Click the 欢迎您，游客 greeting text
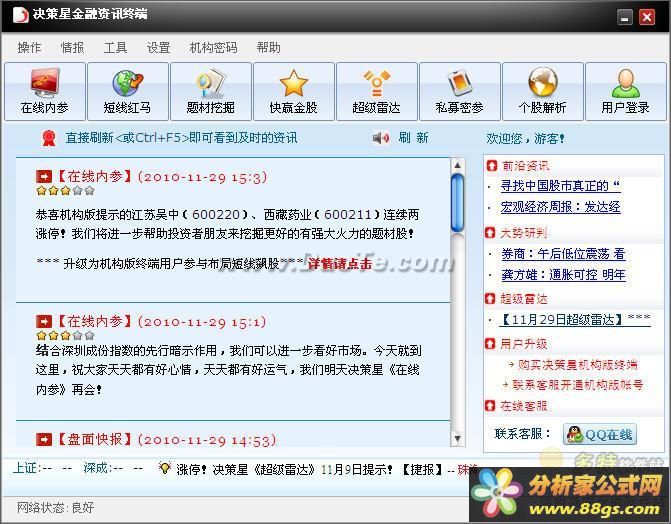This screenshot has width=671, height=524. click(x=525, y=138)
